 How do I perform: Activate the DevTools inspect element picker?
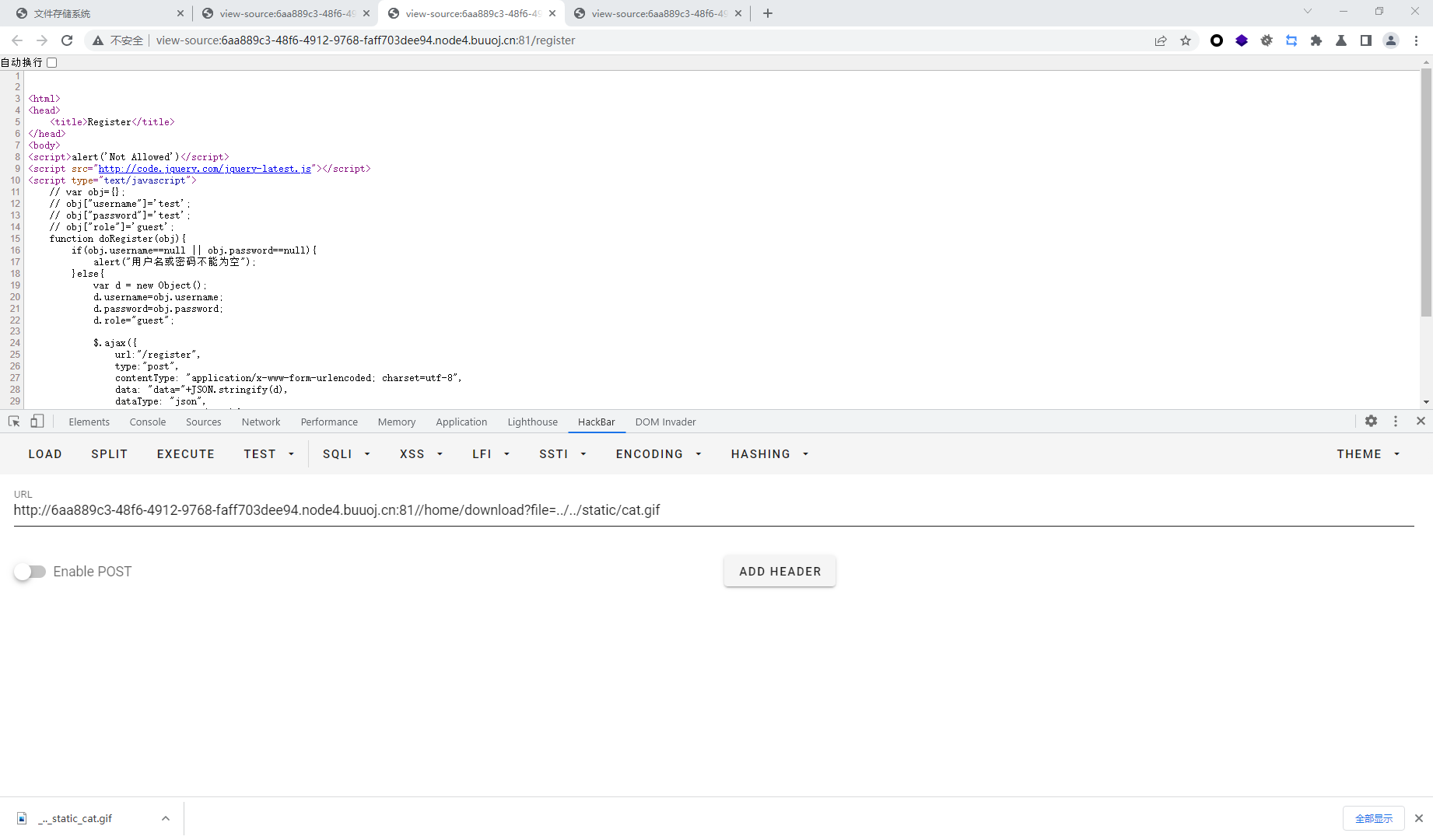pyautogui.click(x=14, y=422)
